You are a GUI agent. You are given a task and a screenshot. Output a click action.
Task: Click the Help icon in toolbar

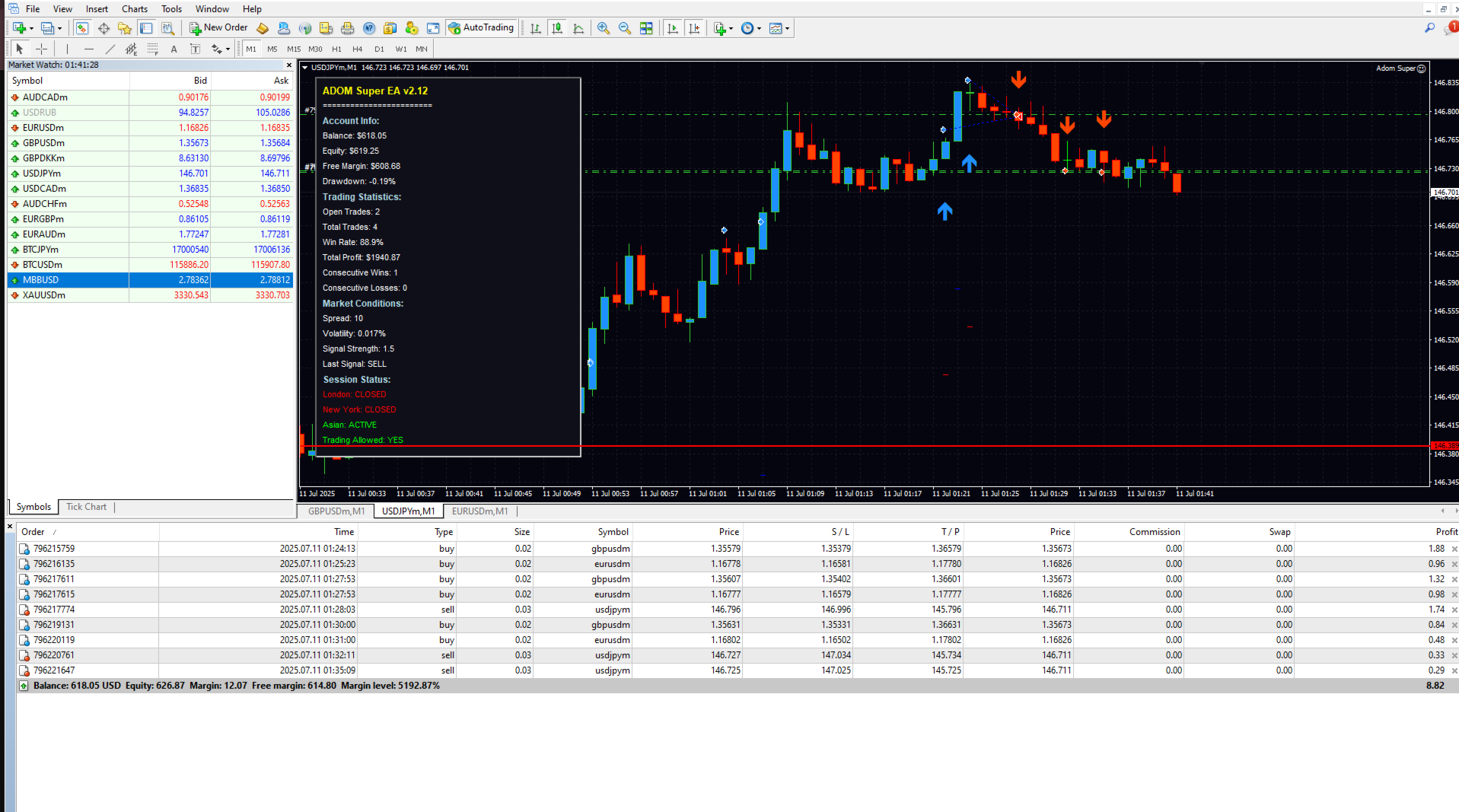tap(369, 28)
